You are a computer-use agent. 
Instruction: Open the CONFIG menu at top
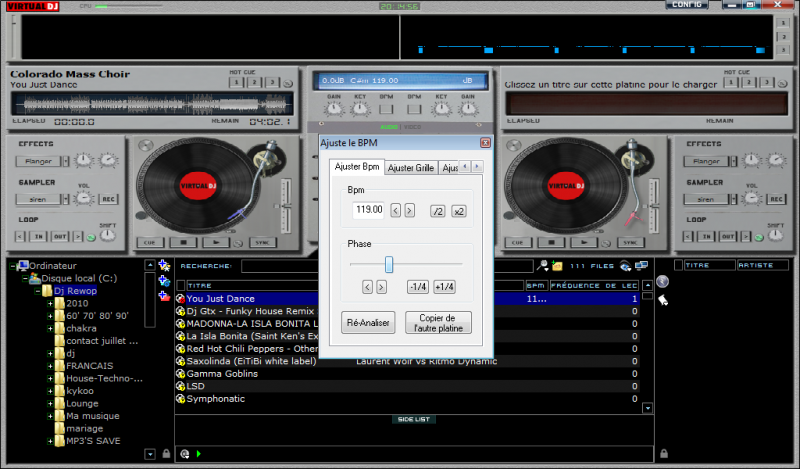point(686,5)
